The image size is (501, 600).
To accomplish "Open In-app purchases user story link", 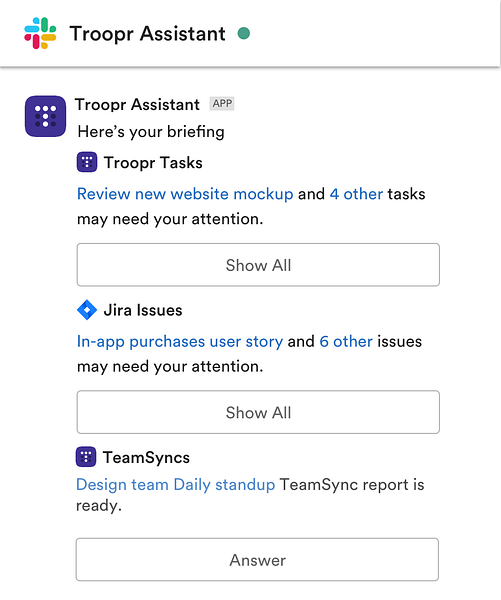I will pyautogui.click(x=180, y=341).
